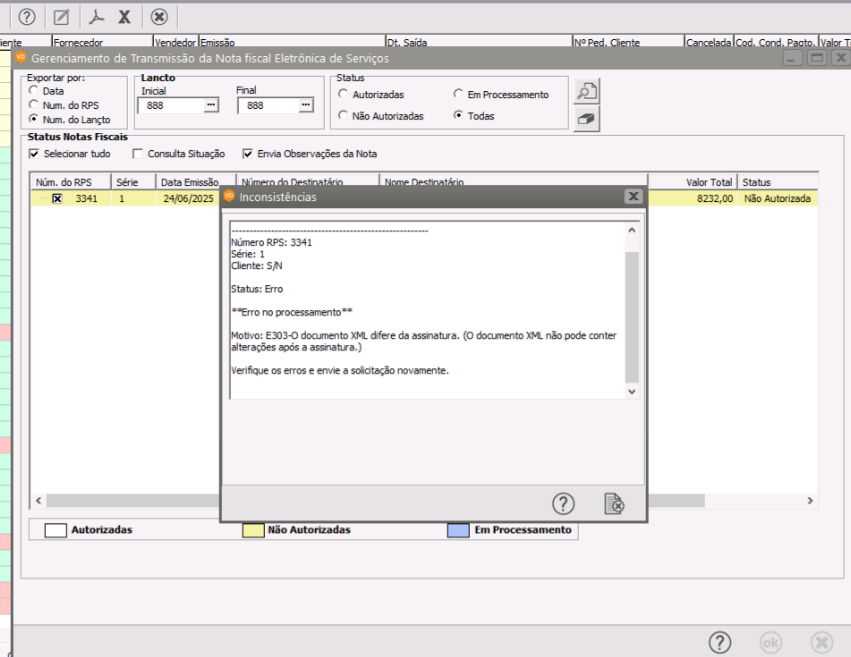Click the help icon in the Inconsistências dialog
This screenshot has height=657, width=851.
click(563, 503)
